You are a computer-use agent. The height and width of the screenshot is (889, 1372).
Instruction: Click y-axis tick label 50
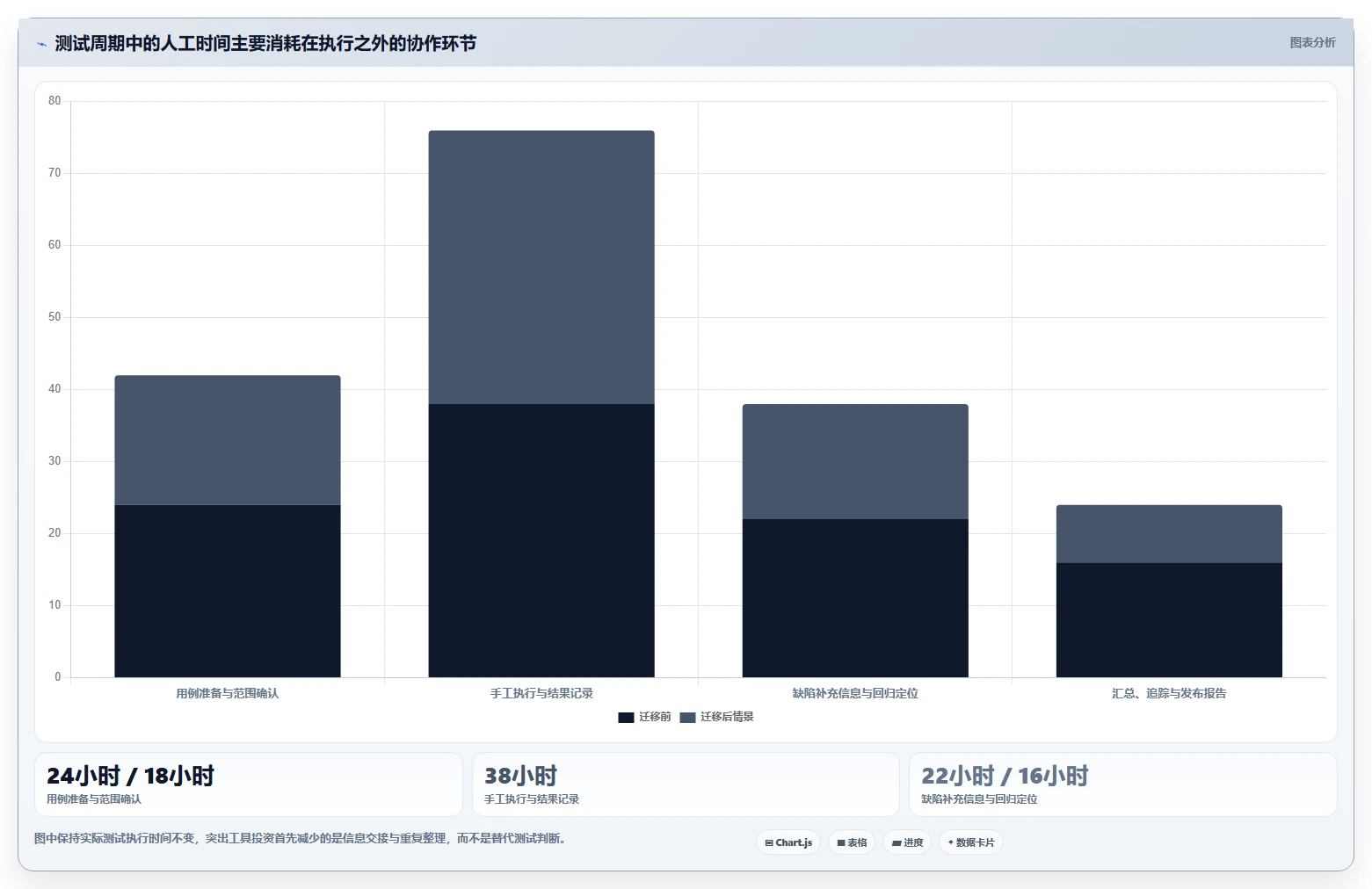(x=54, y=317)
